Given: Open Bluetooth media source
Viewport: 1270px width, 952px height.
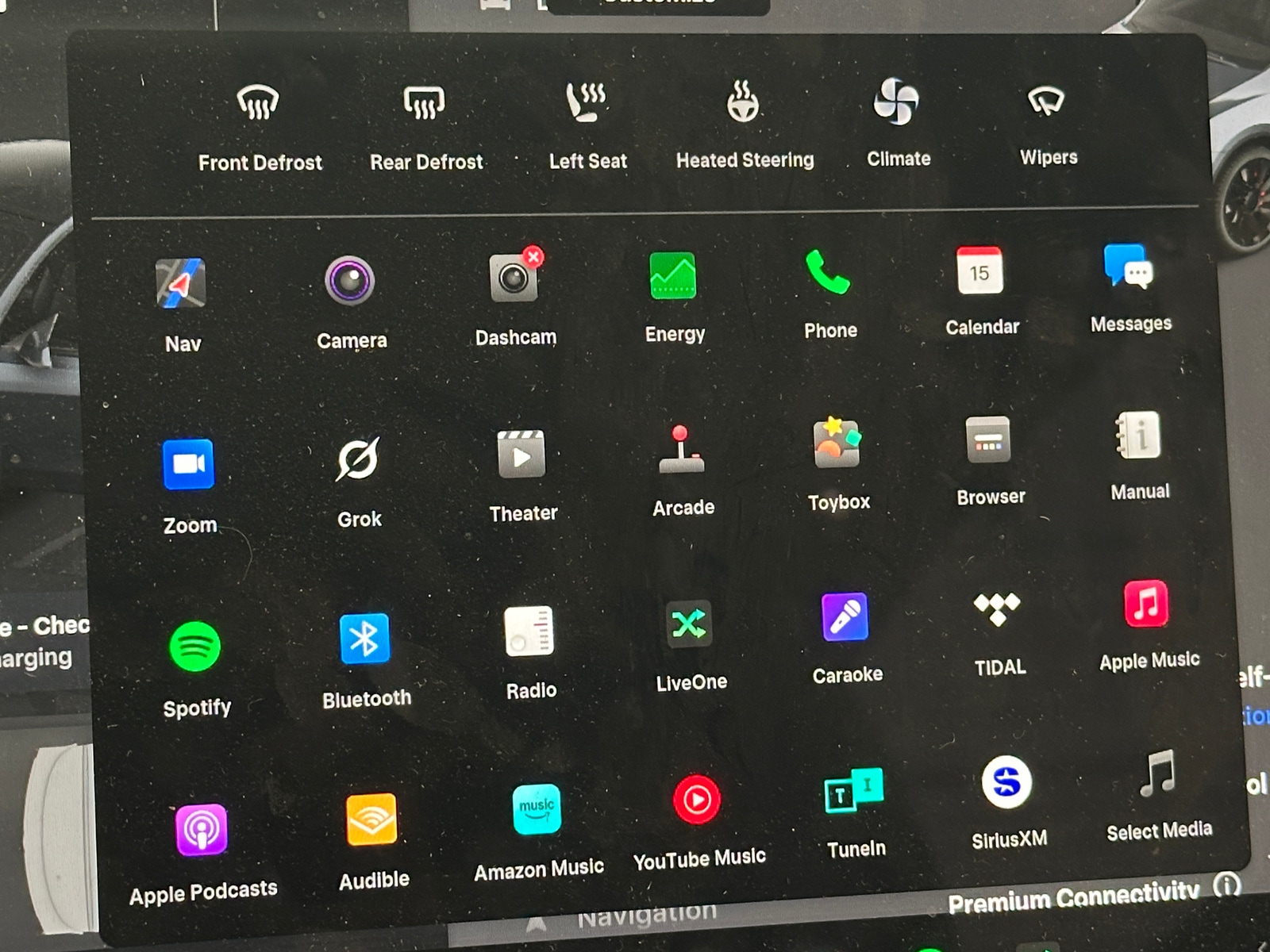Looking at the screenshot, I should 364,639.
